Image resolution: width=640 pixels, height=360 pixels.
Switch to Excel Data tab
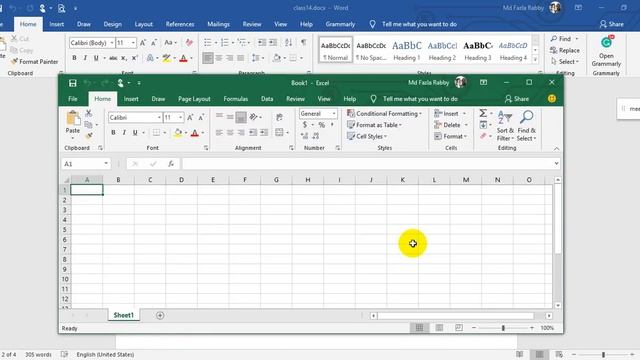pos(267,99)
